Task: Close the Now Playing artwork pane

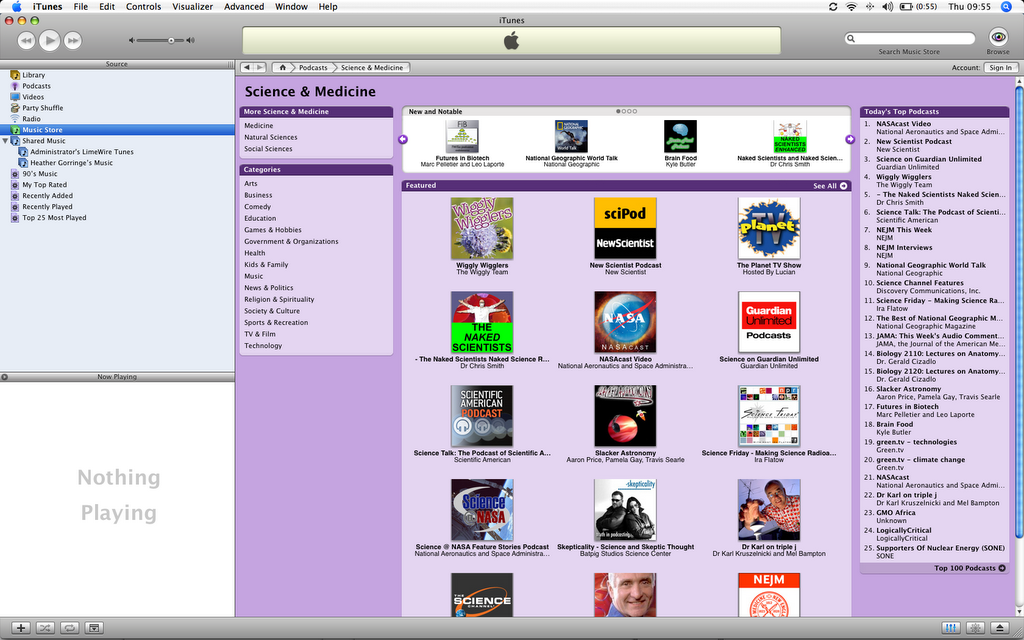Action: coord(5,377)
